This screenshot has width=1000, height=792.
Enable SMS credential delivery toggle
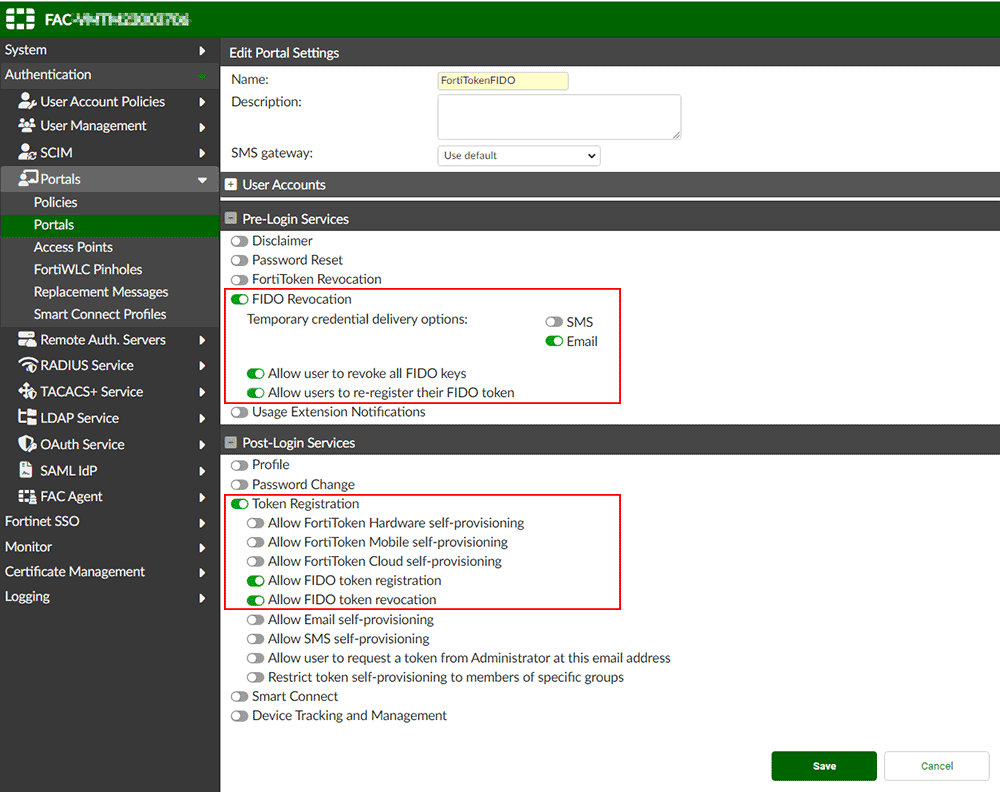coord(554,322)
